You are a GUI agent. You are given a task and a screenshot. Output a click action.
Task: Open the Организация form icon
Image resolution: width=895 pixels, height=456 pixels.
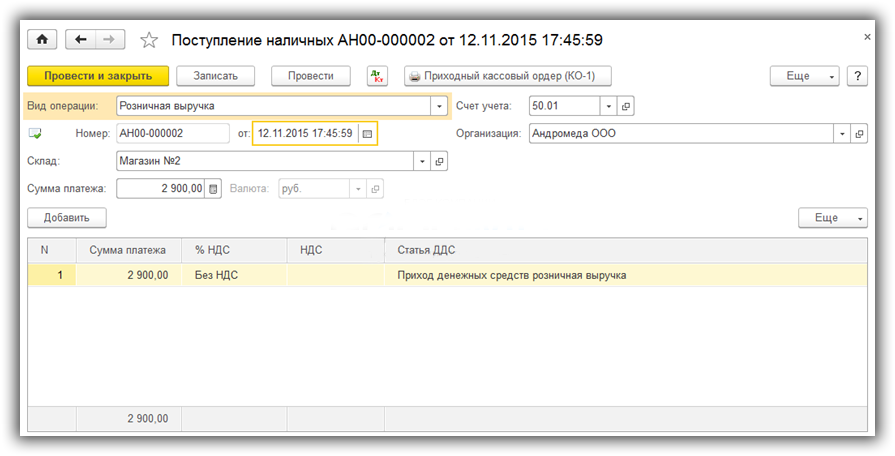pyautogui.click(x=859, y=133)
